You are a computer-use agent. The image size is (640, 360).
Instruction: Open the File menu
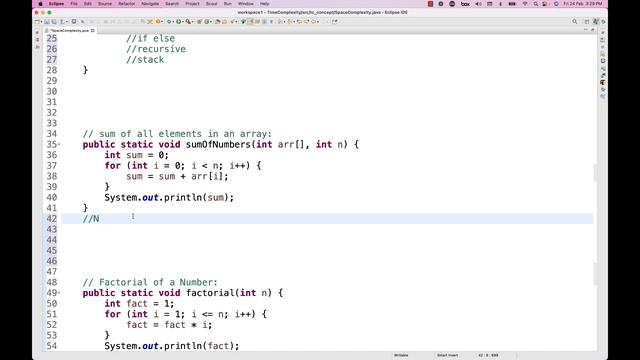[74, 4]
